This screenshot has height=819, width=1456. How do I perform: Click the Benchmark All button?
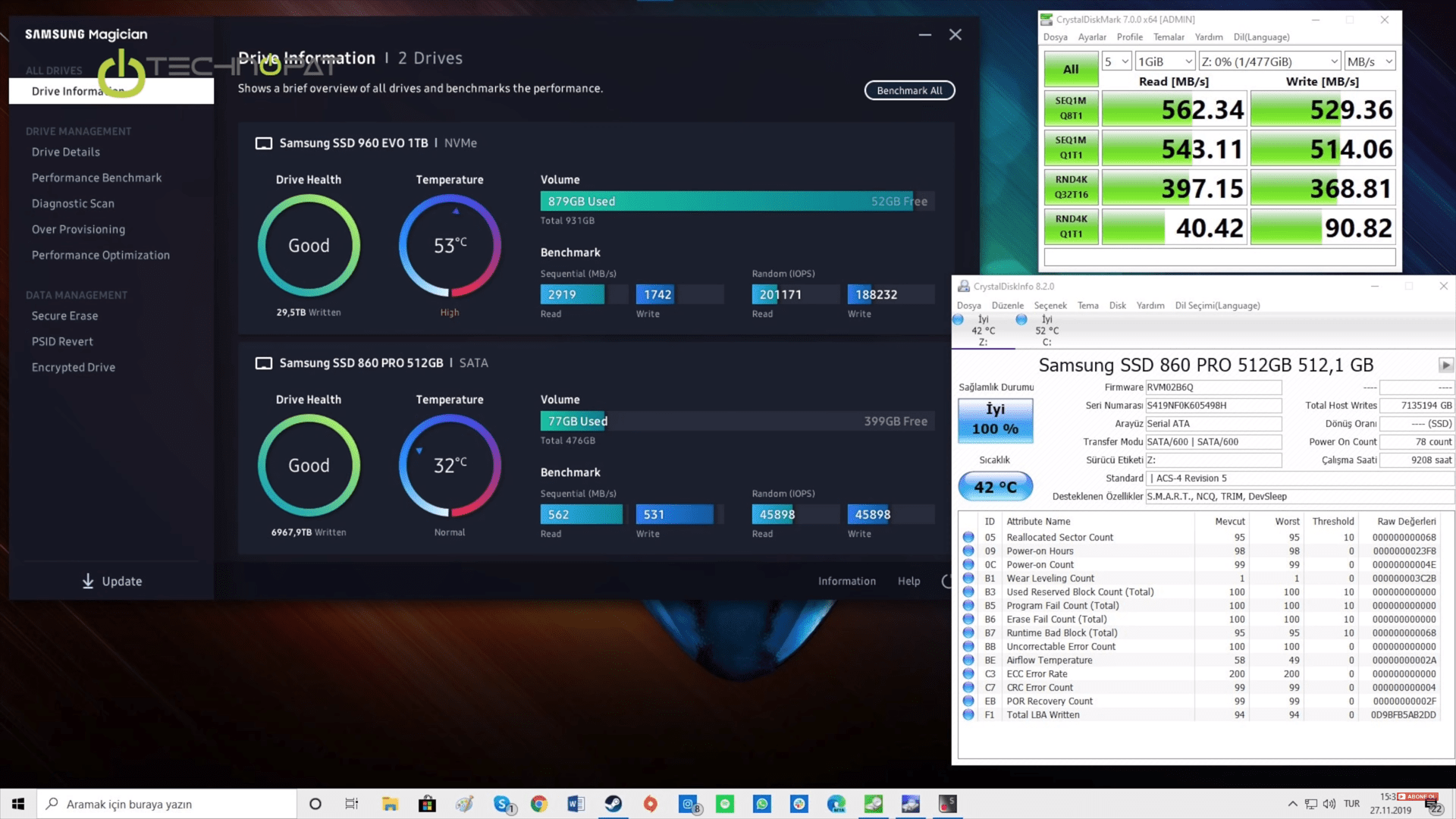point(909,90)
